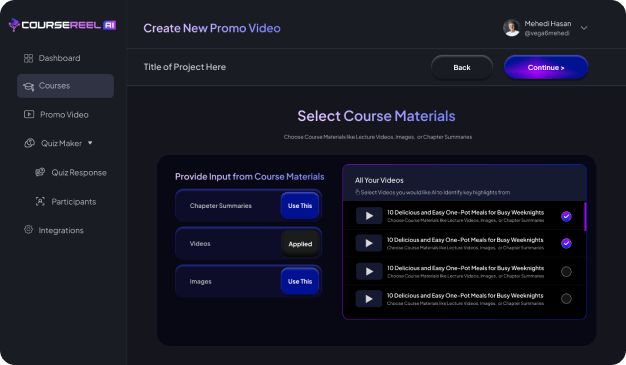
Task: Click the Quiz Maker icon
Action: tap(30, 143)
